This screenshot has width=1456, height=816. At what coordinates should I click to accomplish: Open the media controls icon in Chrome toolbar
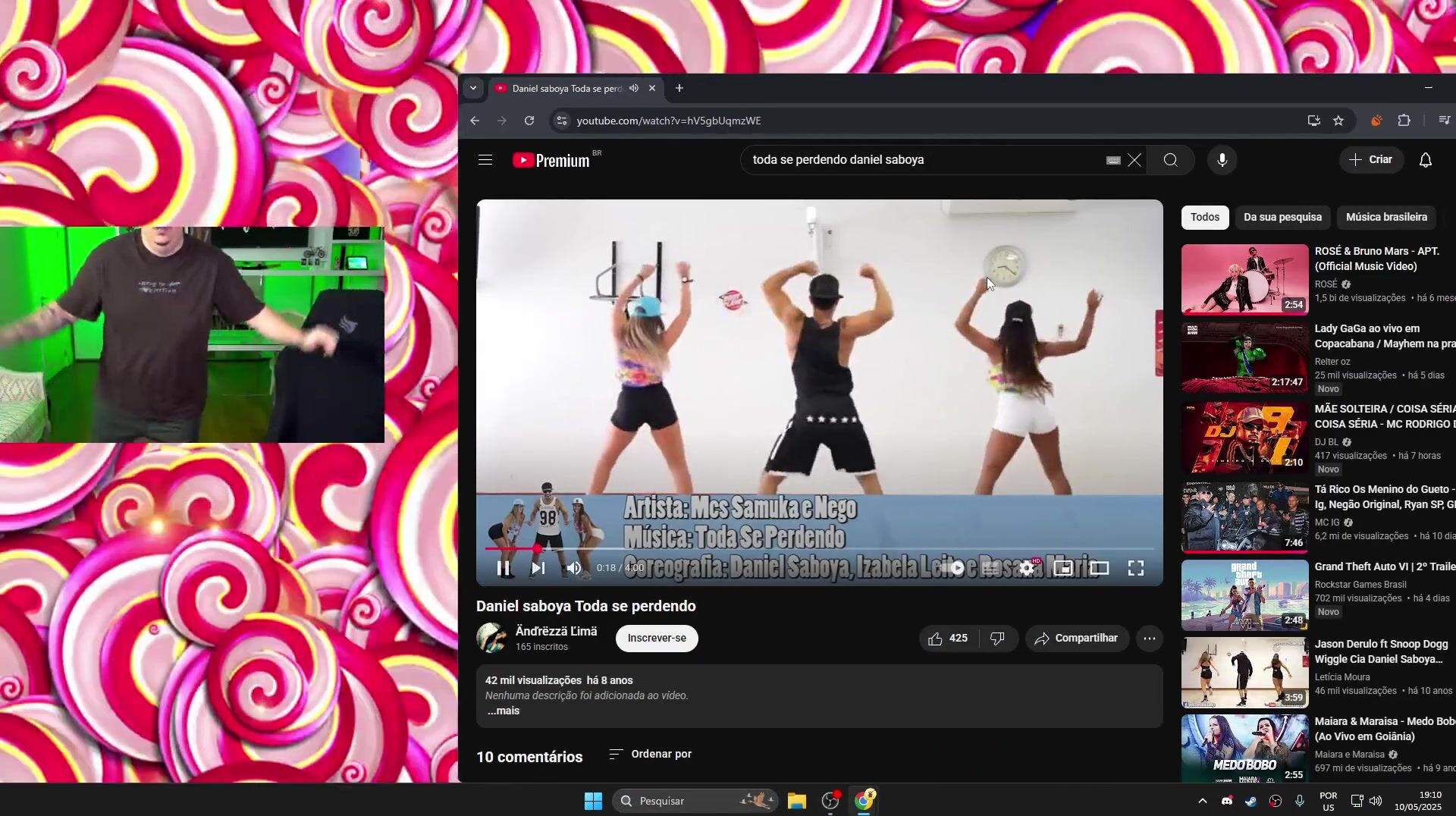click(1445, 121)
